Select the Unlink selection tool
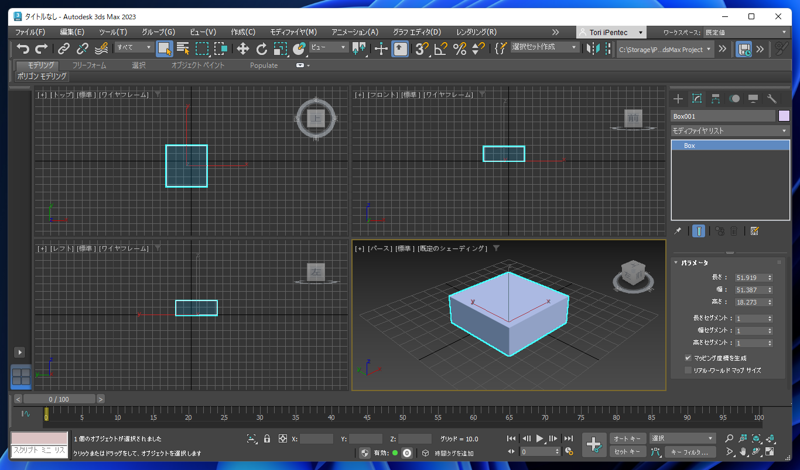The image size is (800, 470). click(82, 48)
